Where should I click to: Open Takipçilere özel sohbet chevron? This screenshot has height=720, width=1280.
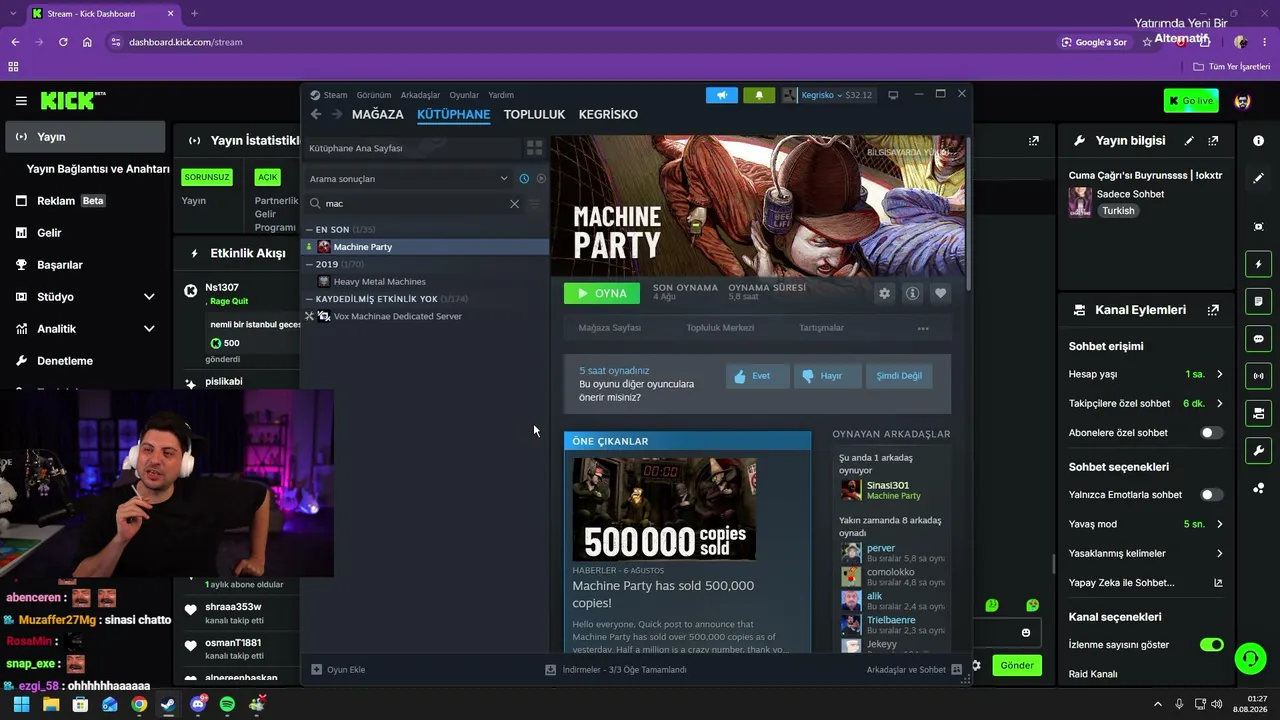(1219, 403)
